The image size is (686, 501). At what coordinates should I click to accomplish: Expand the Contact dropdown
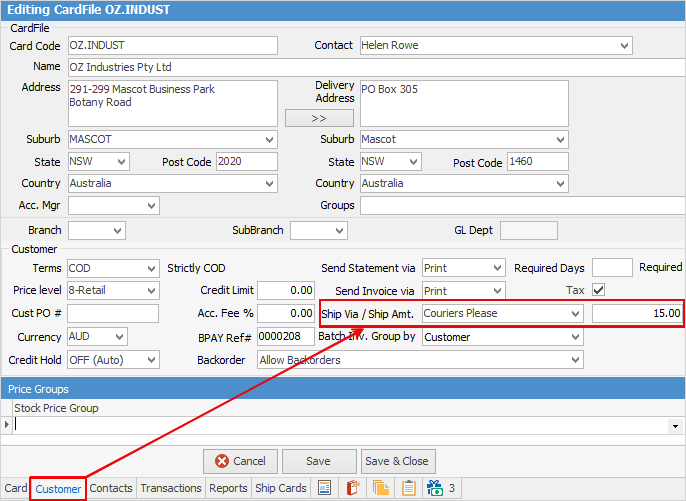point(624,46)
